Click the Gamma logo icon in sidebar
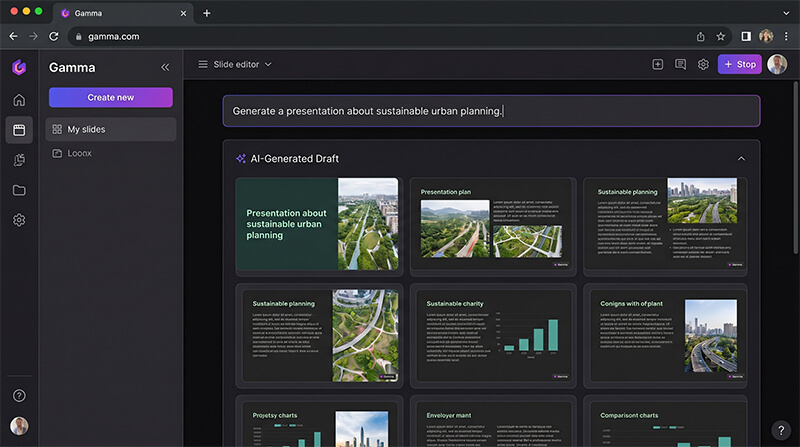The width and height of the screenshot is (800, 447). coord(19,67)
